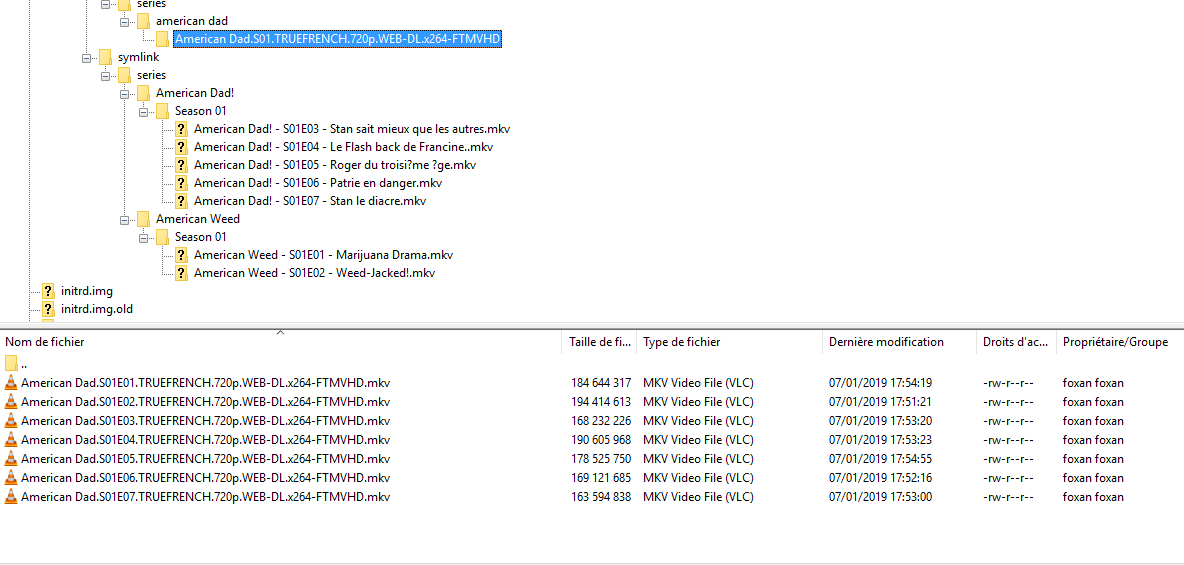Sort by 'Type de fichier' column header
Screen dimensions: 1184x565
(729, 342)
